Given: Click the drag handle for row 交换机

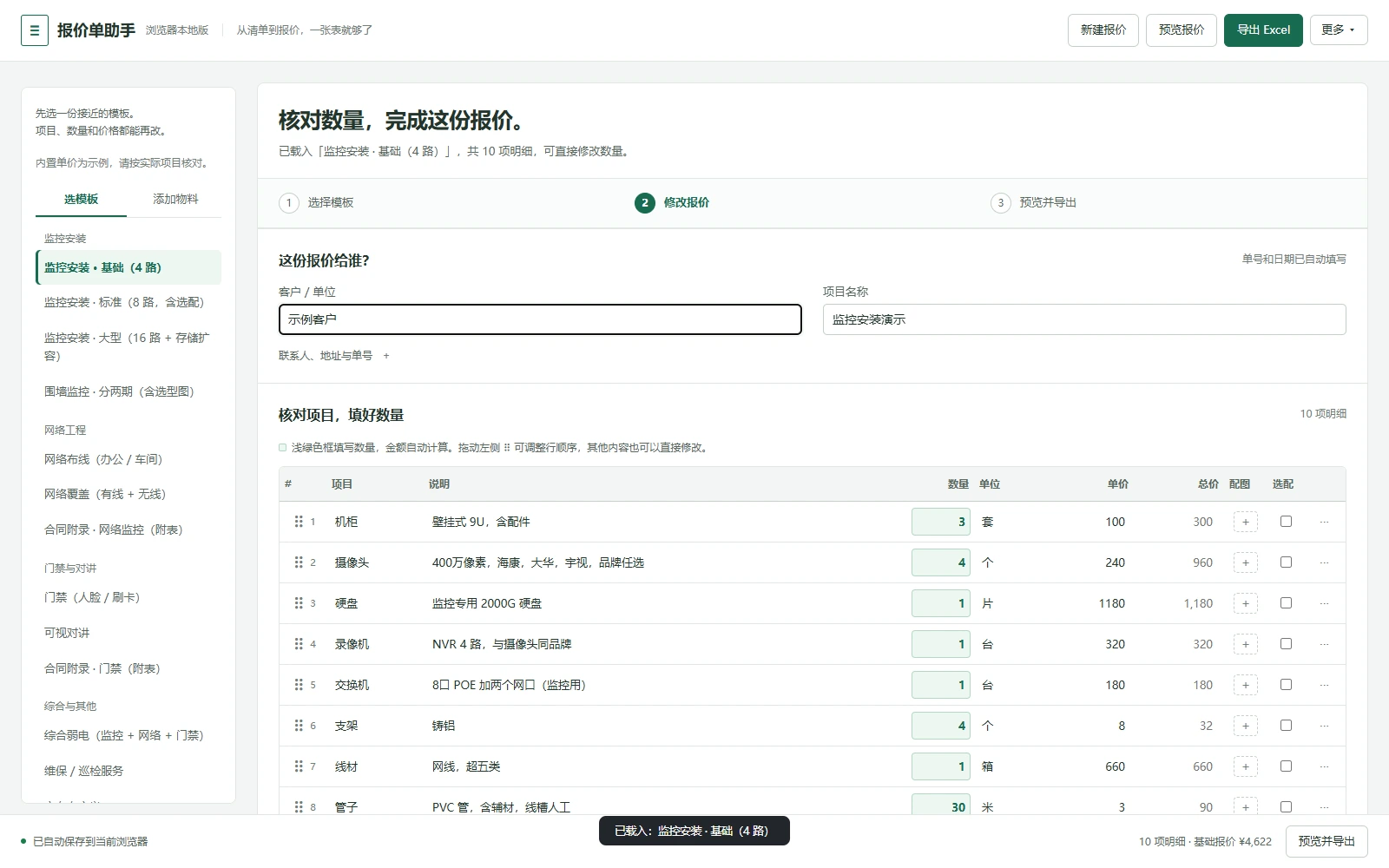Looking at the screenshot, I should coord(299,685).
